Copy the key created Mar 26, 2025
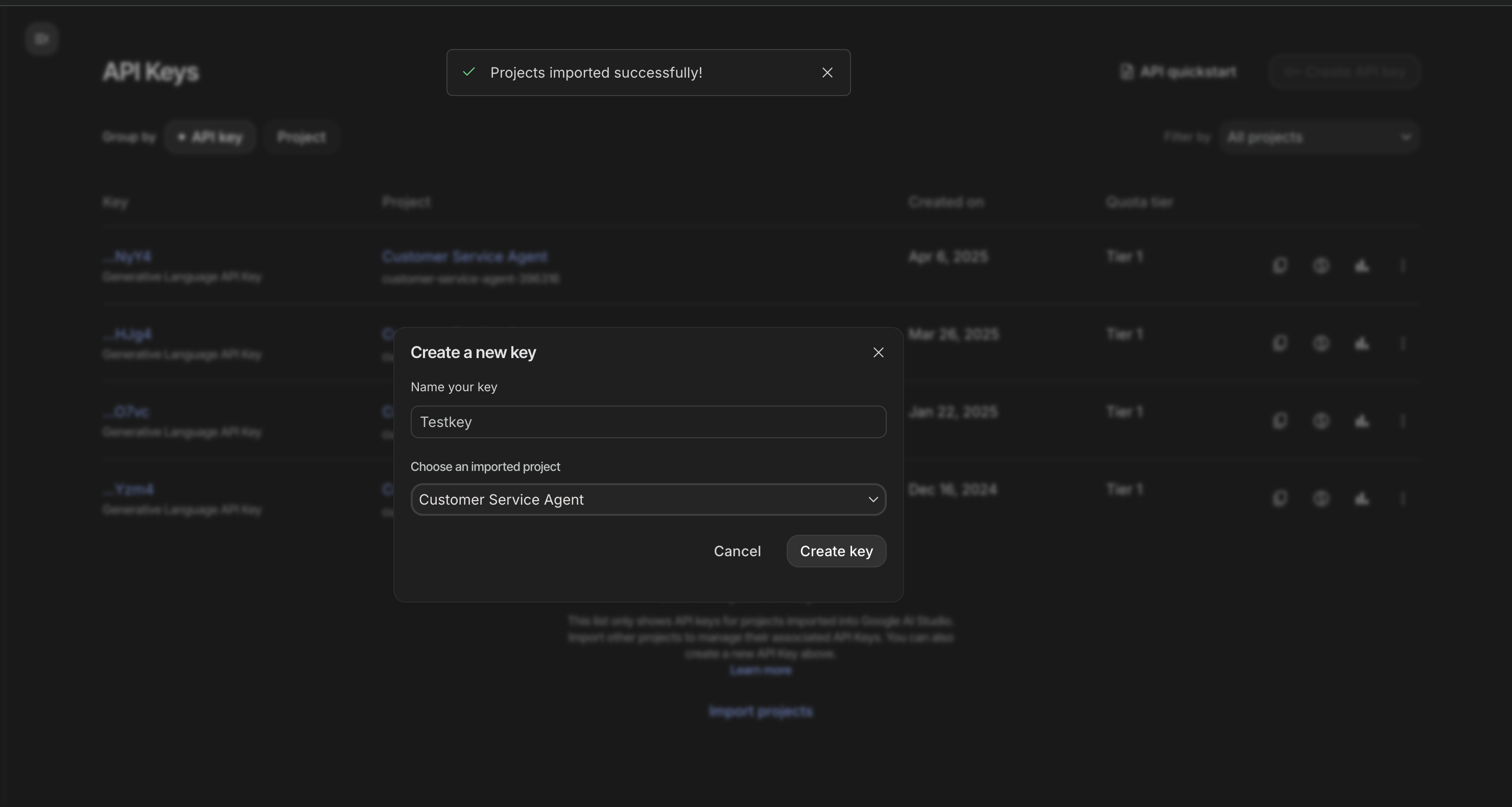 click(x=1280, y=343)
